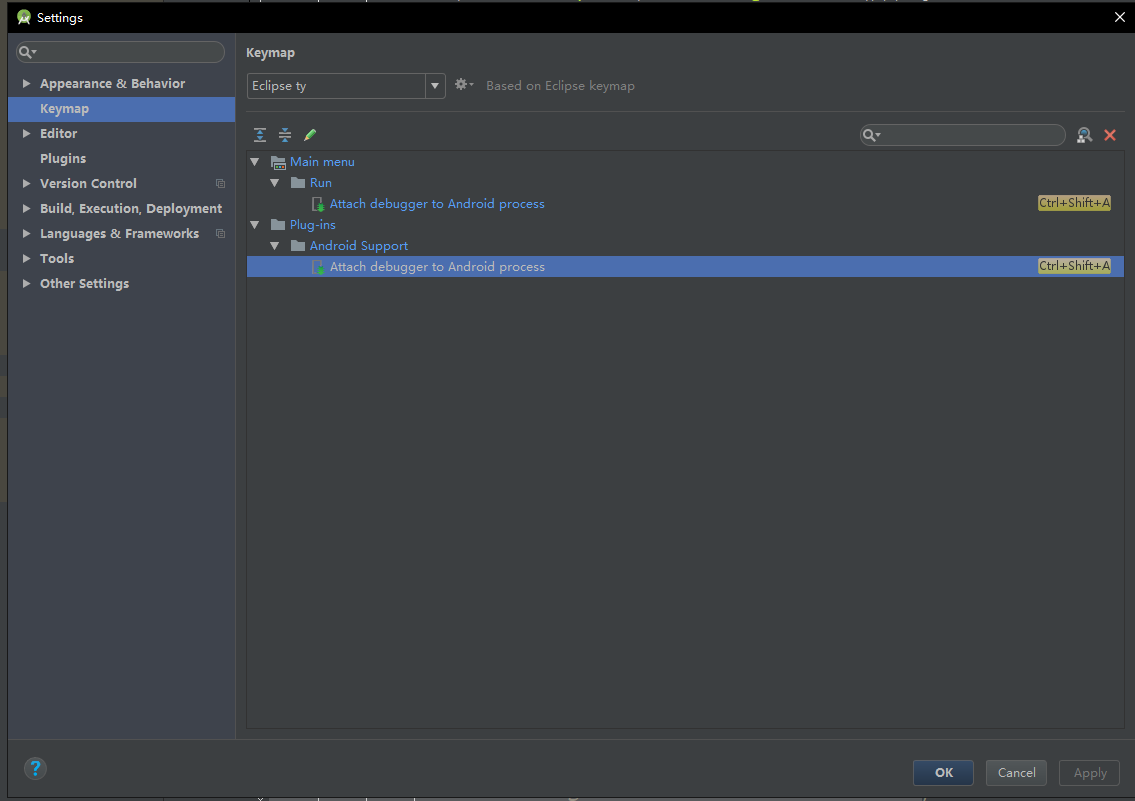Collapse the Run tree node
The height and width of the screenshot is (801, 1135).
[x=275, y=183]
